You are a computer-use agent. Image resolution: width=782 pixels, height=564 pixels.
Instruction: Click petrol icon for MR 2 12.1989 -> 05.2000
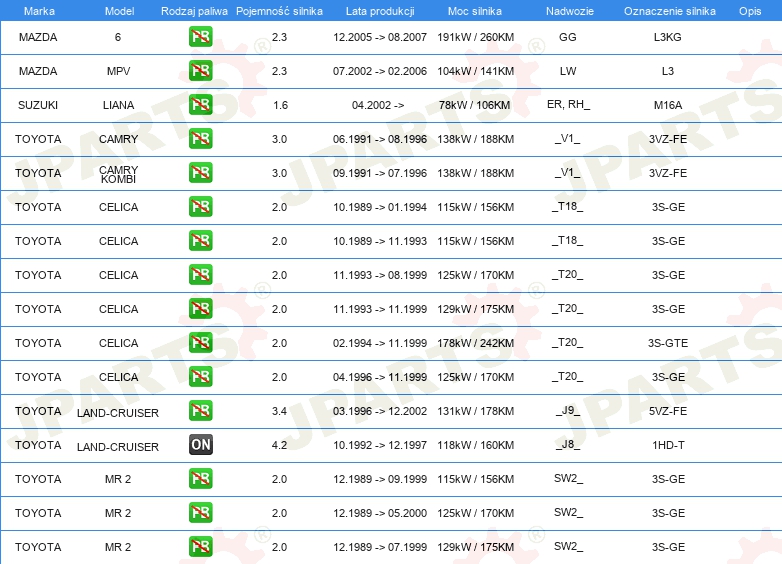click(200, 512)
